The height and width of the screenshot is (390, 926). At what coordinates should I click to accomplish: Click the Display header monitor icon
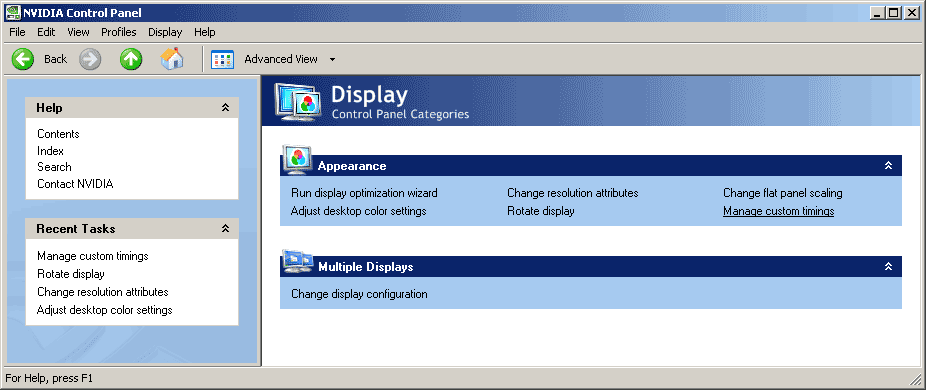pos(299,102)
